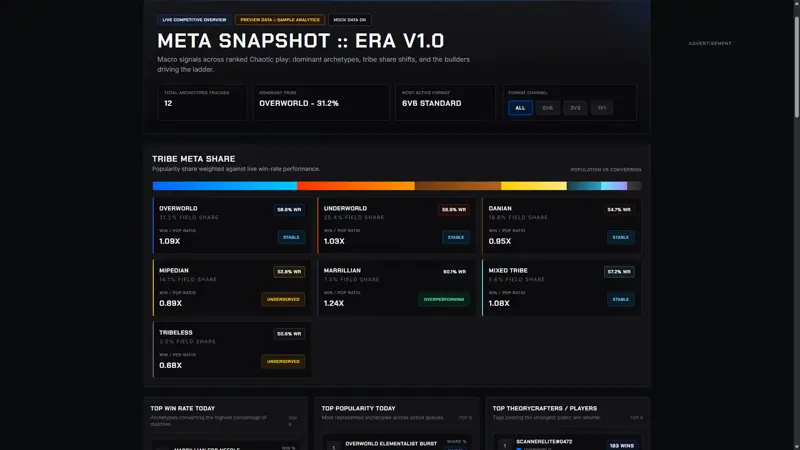
Task: Open the Underworld tribe card title
Action: [x=345, y=208]
